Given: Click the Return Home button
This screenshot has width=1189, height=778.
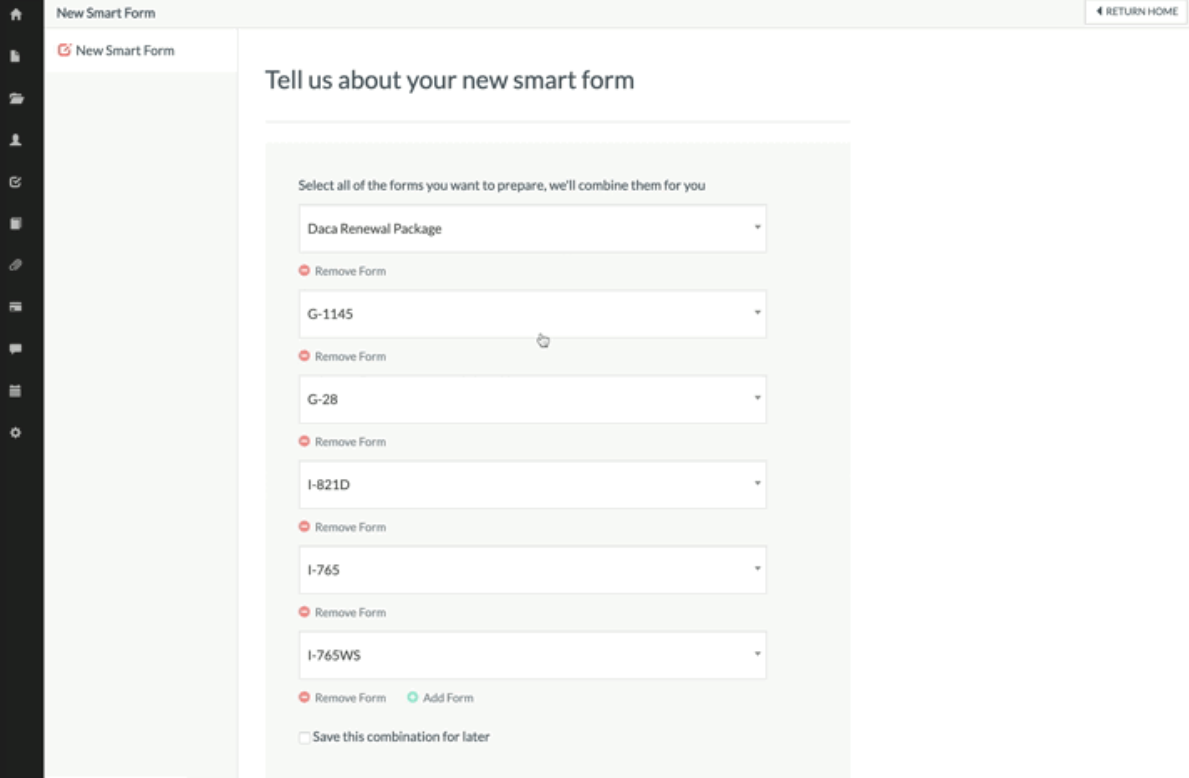Looking at the screenshot, I should point(1136,12).
